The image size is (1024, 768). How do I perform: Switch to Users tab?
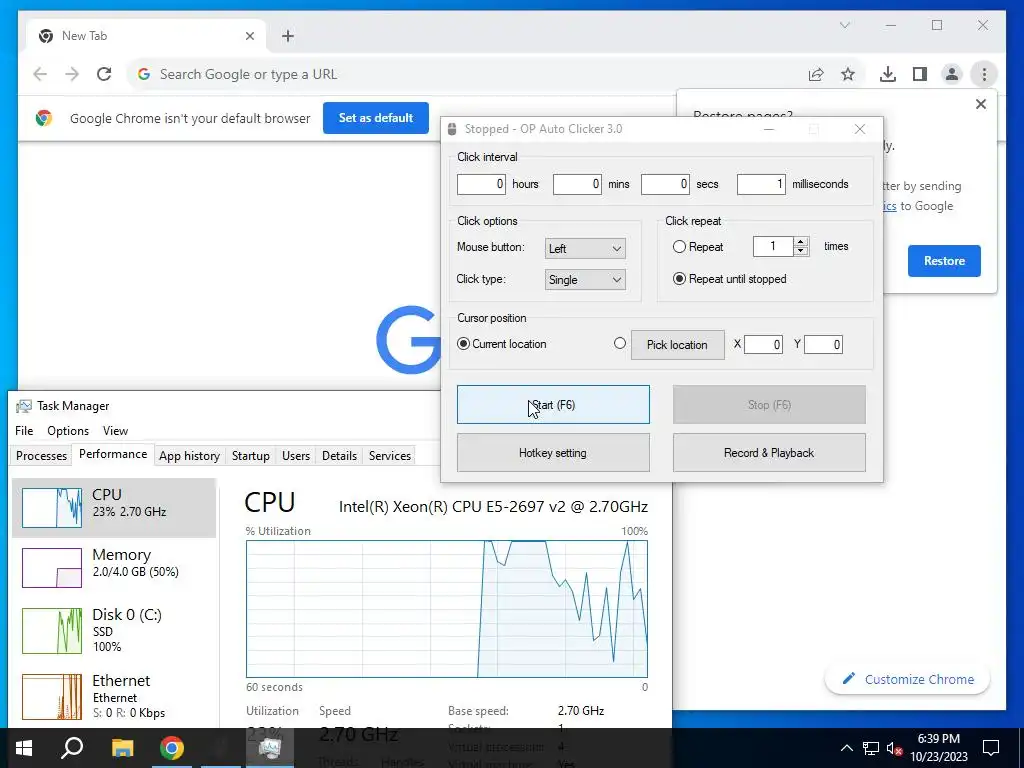296,456
